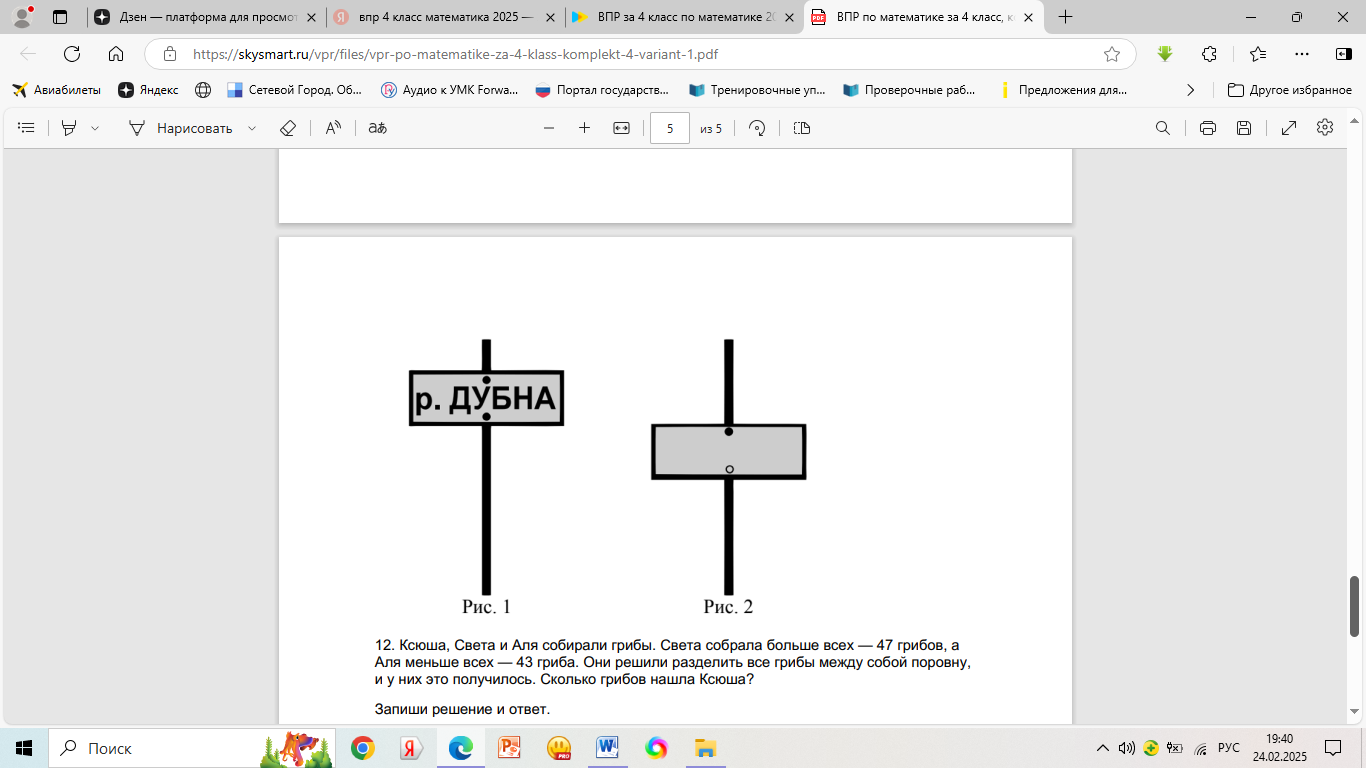The image size is (1366, 768).
Task: Open the Портал государственных bookmark
Action: (603, 90)
